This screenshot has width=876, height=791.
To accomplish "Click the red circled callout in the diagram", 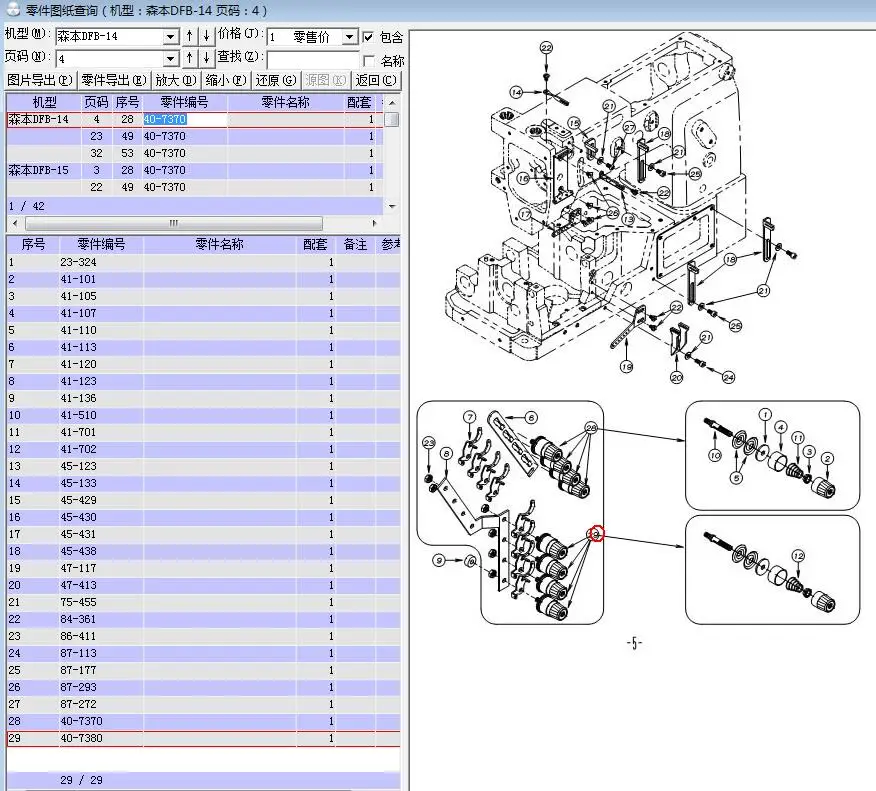I will coord(597,534).
